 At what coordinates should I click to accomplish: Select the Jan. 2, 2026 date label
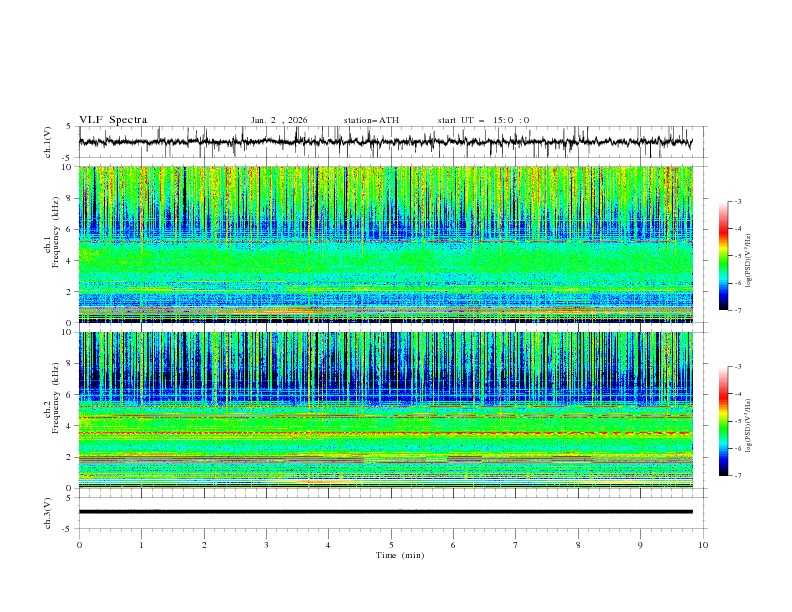click(x=279, y=120)
